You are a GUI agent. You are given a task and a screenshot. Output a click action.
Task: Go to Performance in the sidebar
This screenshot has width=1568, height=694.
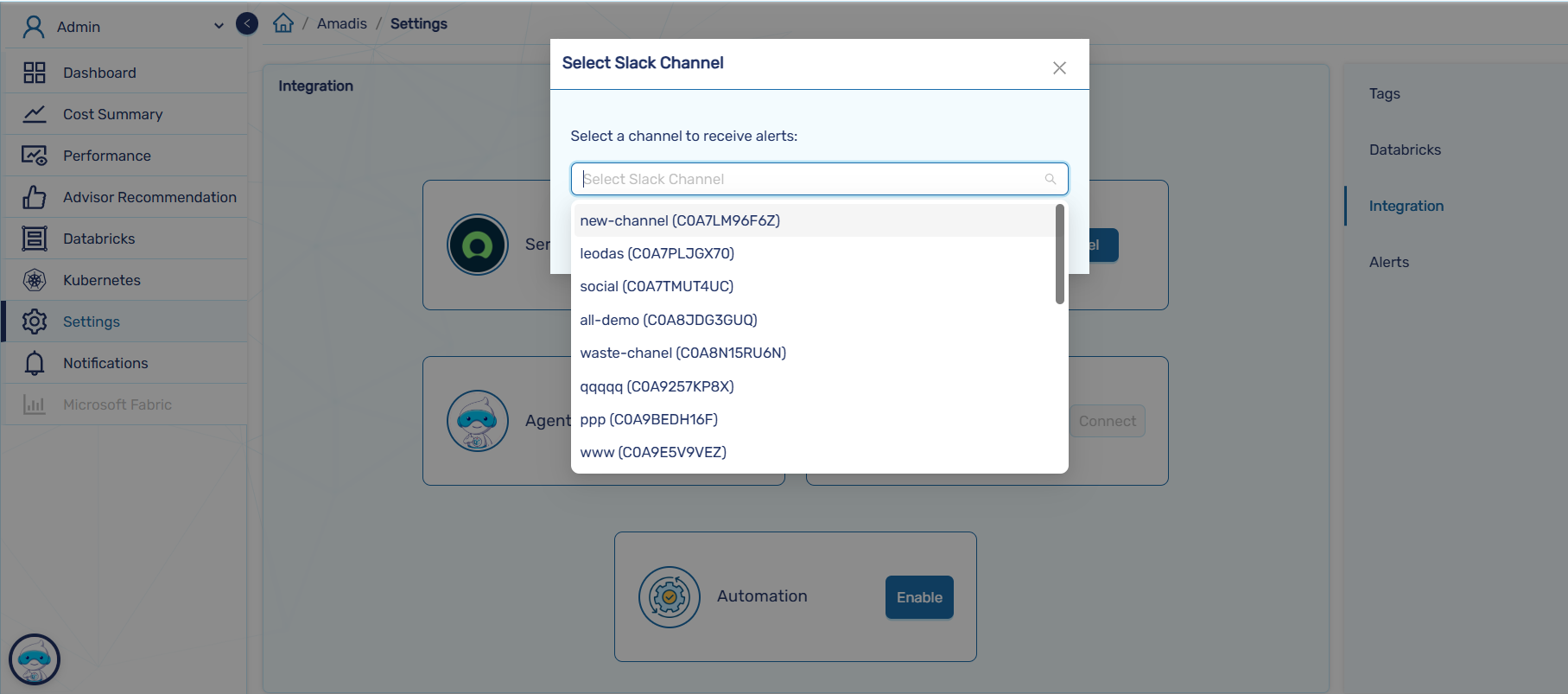coord(106,156)
